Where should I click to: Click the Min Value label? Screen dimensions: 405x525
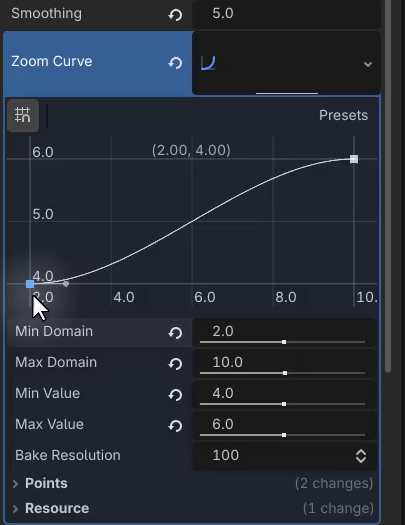tap(48, 393)
